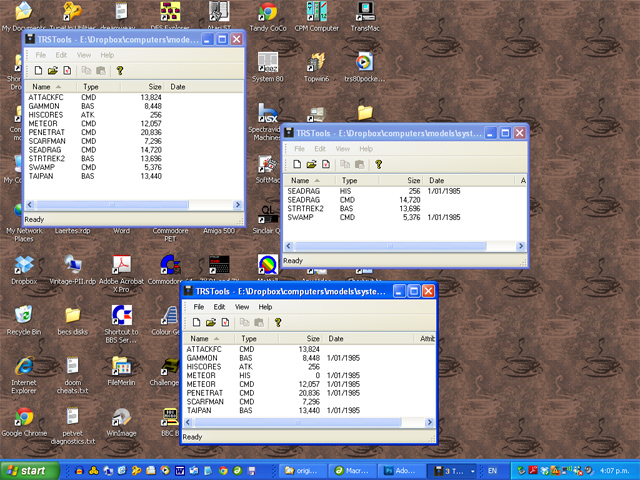
Task: Click horizontal scrollbar thumb in right TRSTools window
Action: point(391,246)
